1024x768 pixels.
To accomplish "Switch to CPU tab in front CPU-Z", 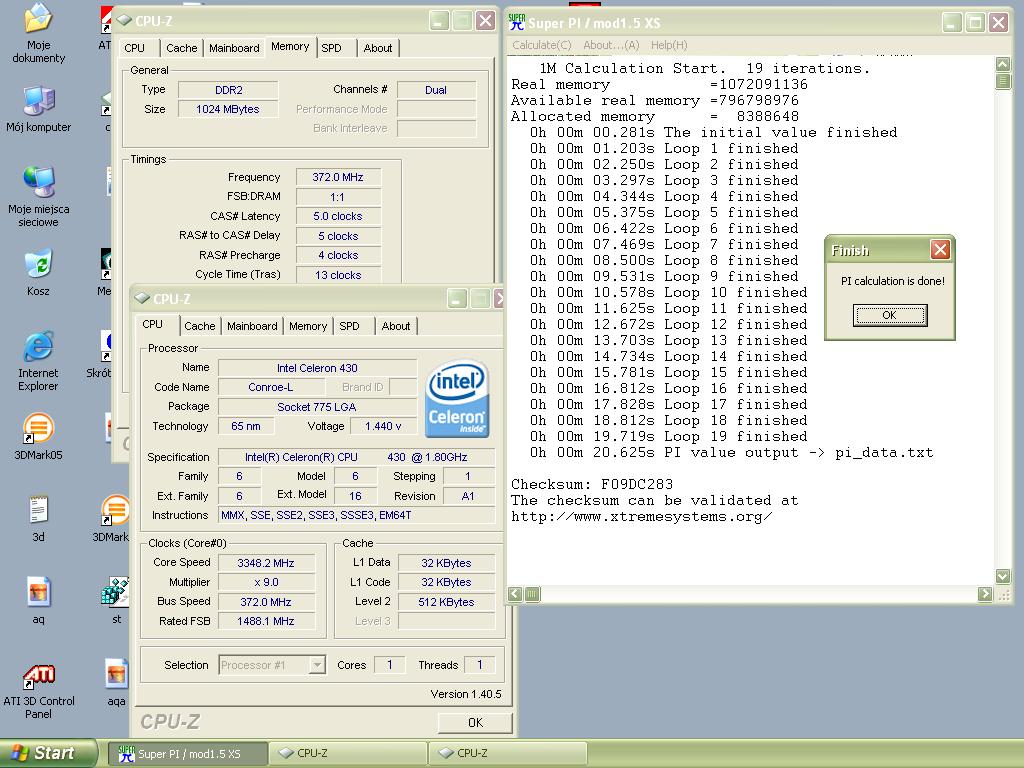I will 152,325.
